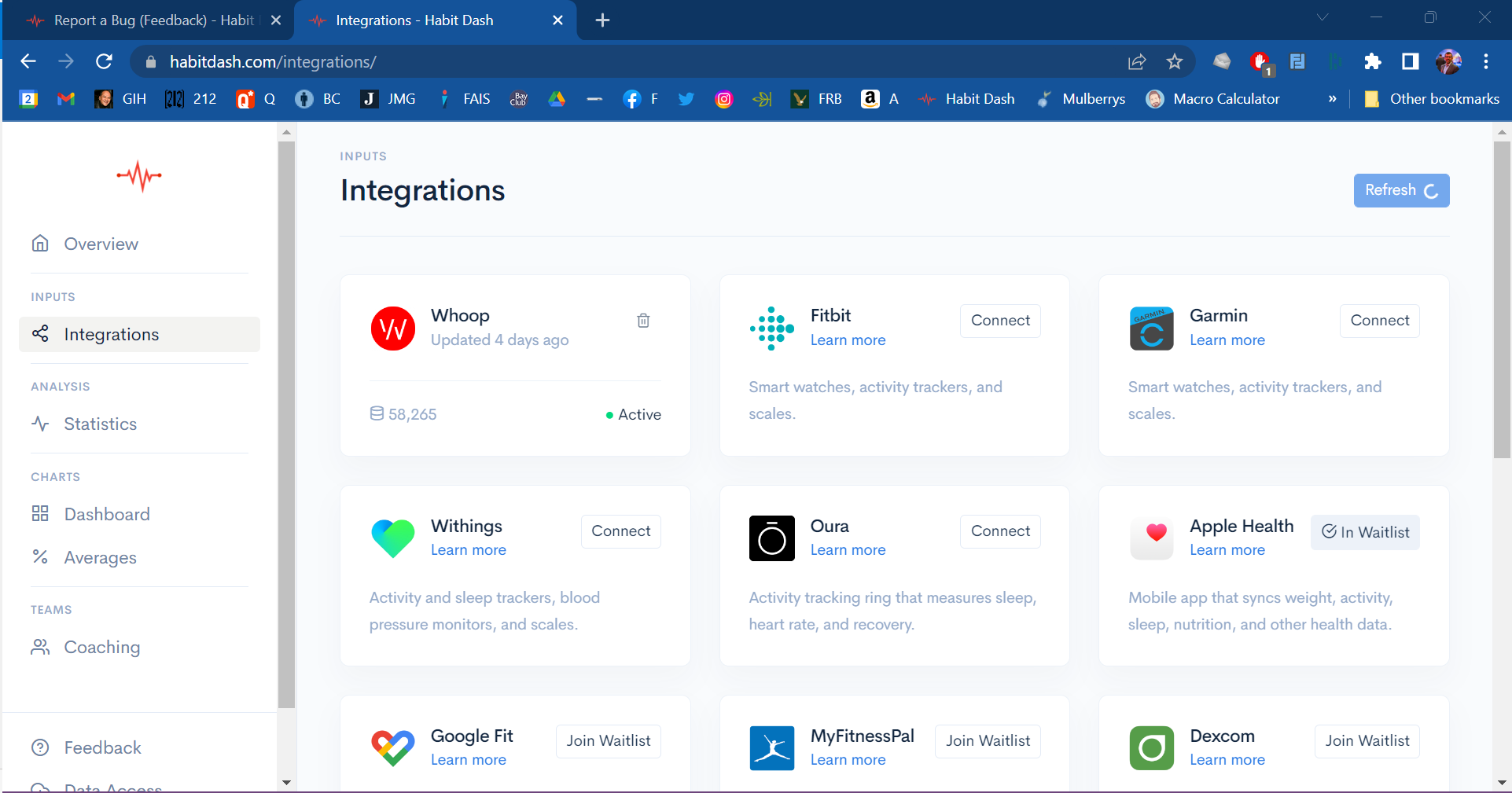Click the Oura ring logo
This screenshot has height=793, width=1512.
pos(772,538)
